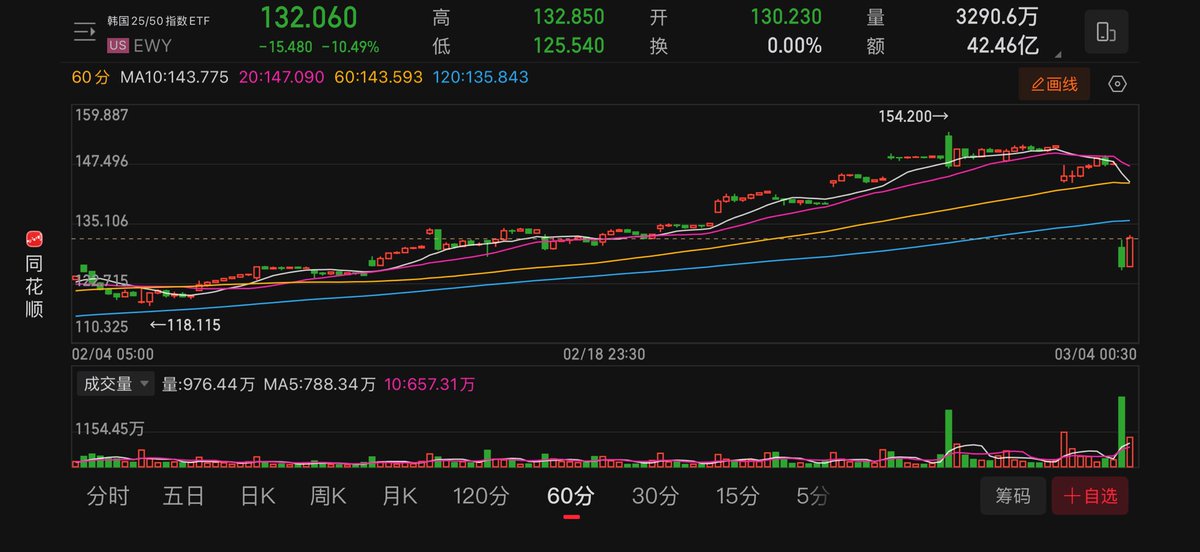The image size is (1200, 552).
Task: Select the 日K tab
Action: point(257,496)
